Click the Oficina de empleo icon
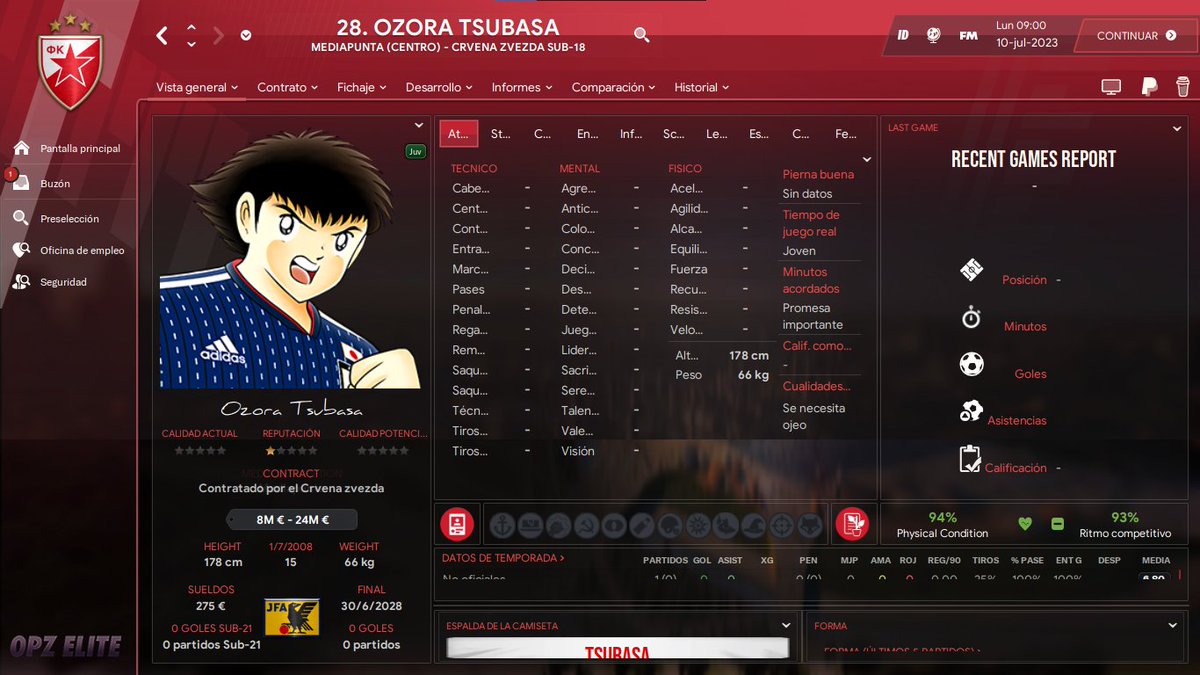 coord(21,250)
